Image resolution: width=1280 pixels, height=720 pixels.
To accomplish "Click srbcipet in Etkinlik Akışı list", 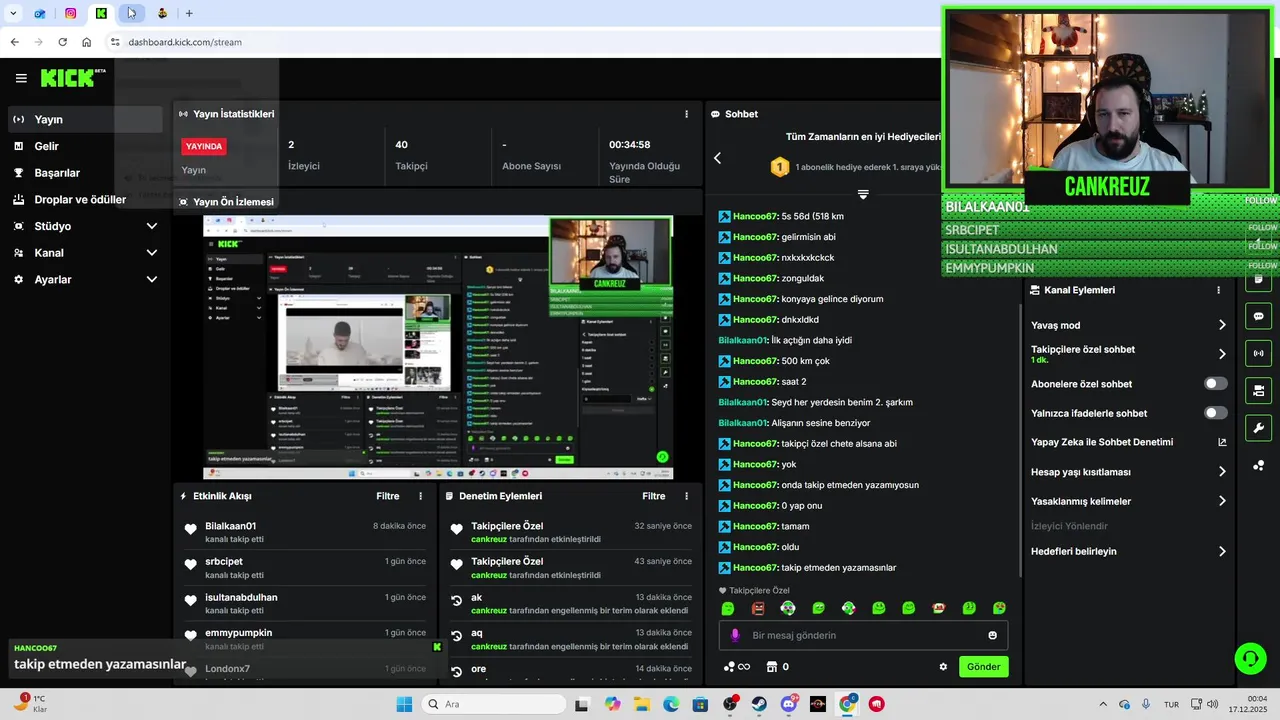I will click(x=224, y=562).
